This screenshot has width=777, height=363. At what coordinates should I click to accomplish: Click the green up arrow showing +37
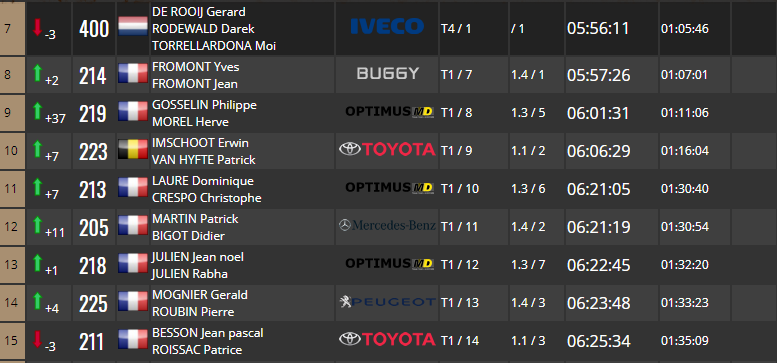pyautogui.click(x=37, y=111)
